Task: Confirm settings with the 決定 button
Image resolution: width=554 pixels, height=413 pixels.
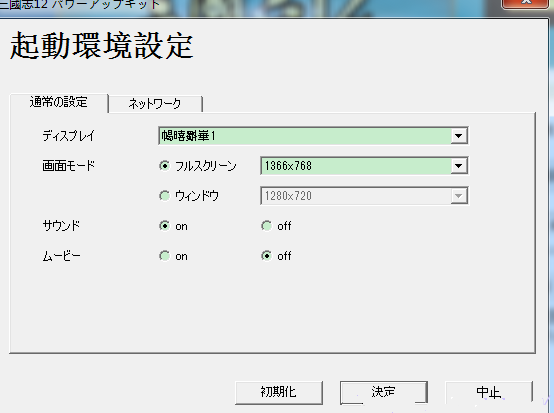Action: pyautogui.click(x=384, y=393)
